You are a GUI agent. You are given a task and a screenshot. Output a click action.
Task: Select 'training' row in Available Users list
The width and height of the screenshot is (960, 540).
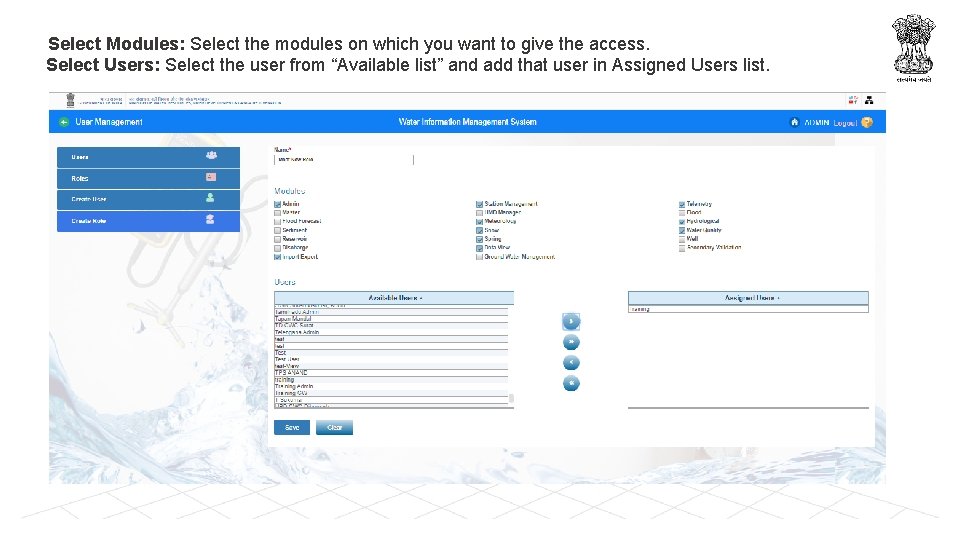click(391, 380)
